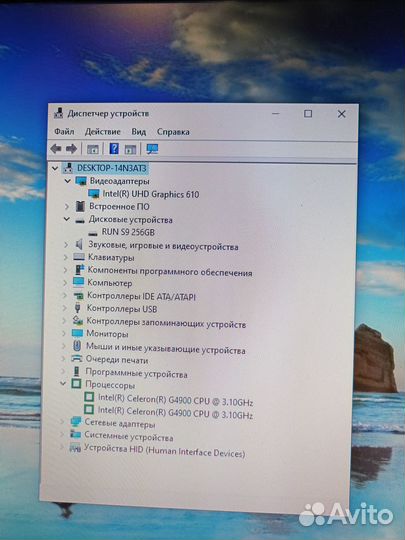Expand the Сетевые адаптеры branch
Image resolution: width=405 pixels, height=540 pixels.
pyautogui.click(x=62, y=422)
